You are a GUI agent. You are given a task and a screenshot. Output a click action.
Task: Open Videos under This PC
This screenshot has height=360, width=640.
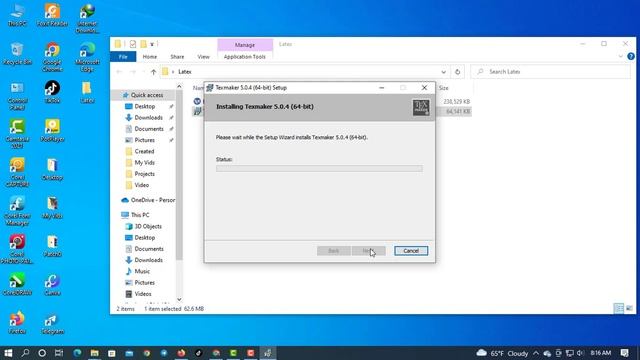pos(143,294)
